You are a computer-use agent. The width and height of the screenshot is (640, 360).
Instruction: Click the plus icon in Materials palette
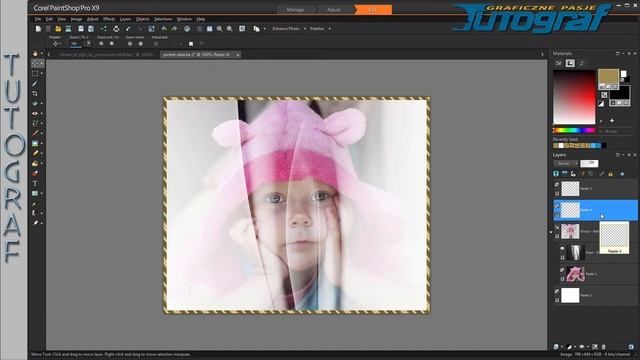[612, 121]
